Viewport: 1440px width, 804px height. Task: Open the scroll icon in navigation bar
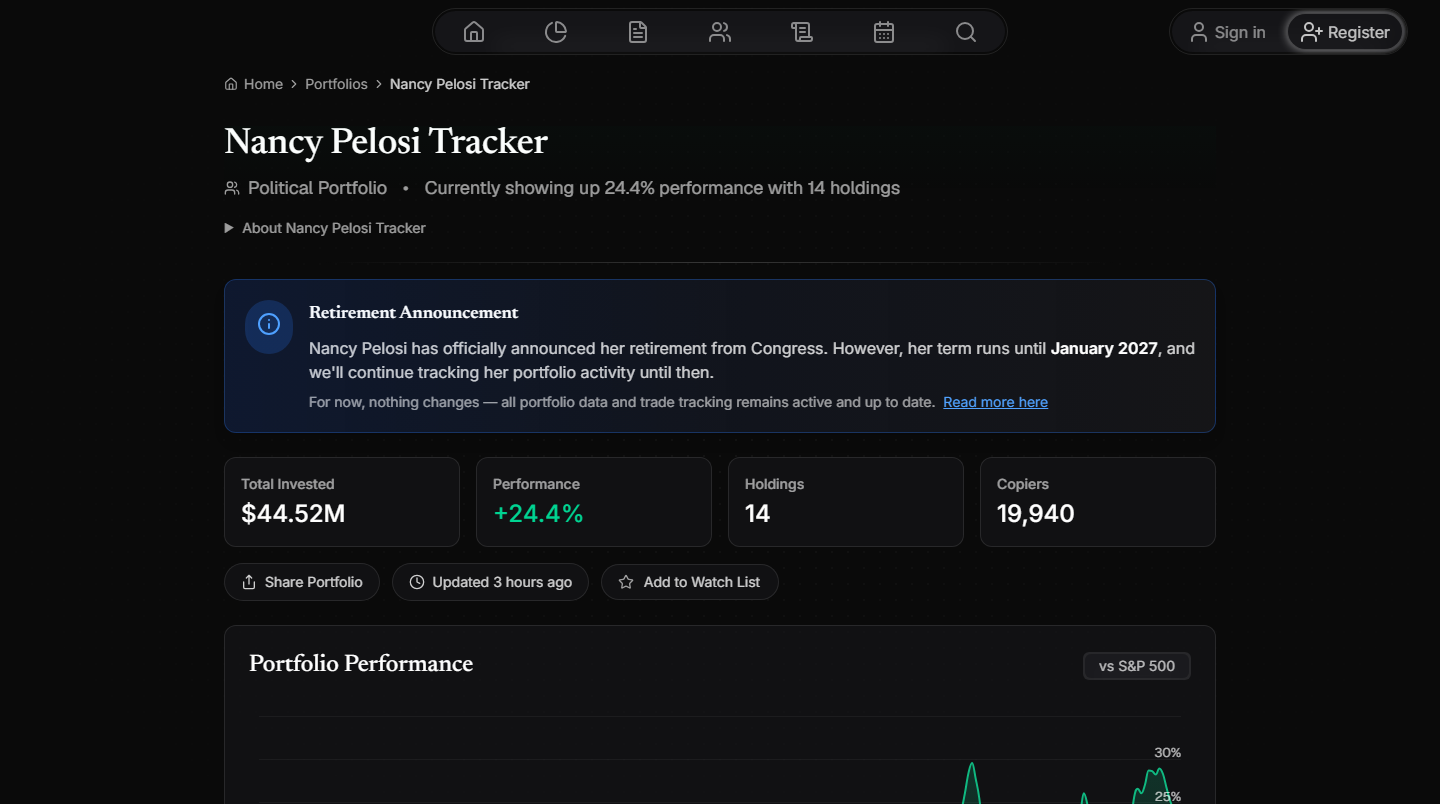[x=802, y=32]
